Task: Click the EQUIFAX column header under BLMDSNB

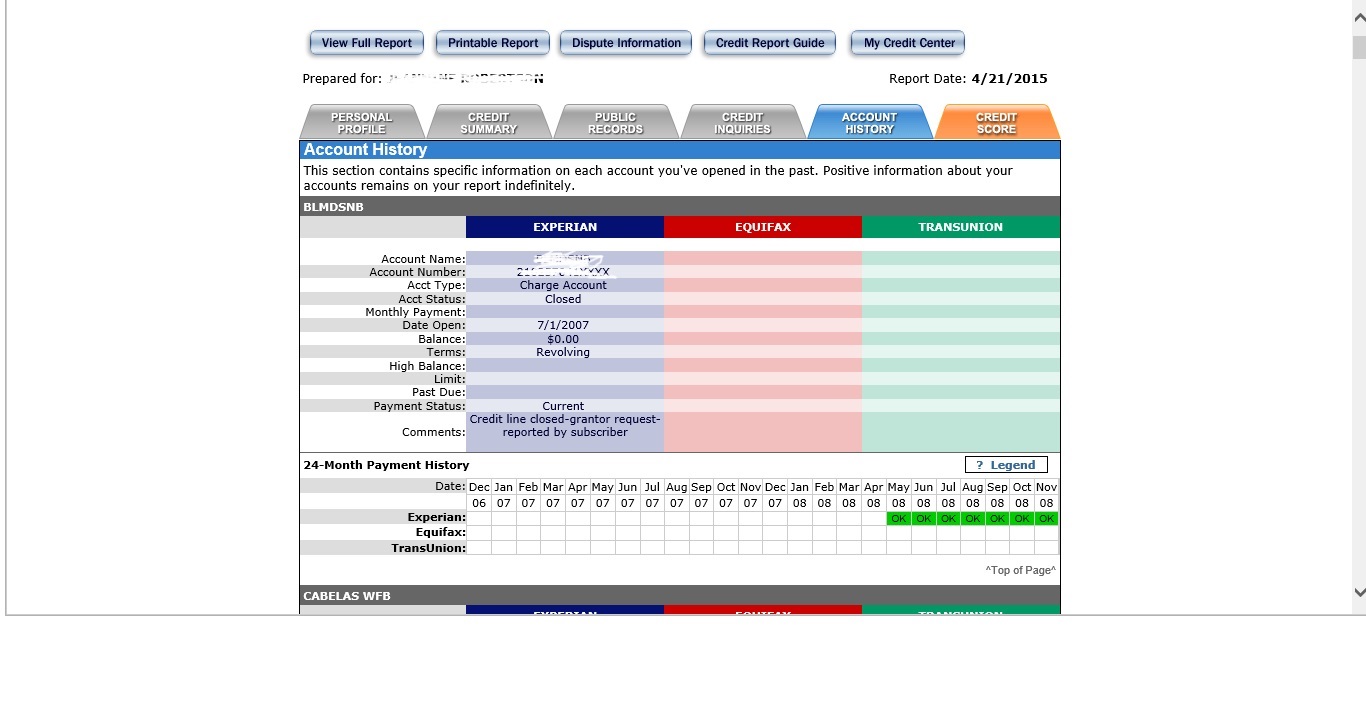Action: point(763,227)
